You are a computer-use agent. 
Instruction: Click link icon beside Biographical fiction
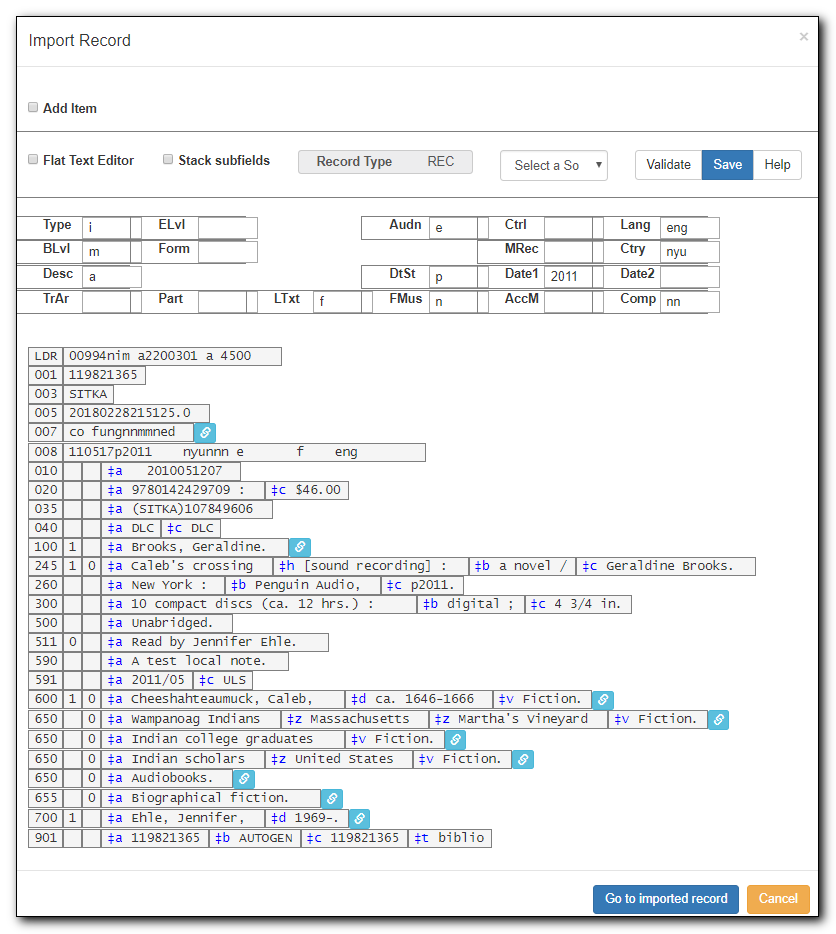tap(332, 798)
